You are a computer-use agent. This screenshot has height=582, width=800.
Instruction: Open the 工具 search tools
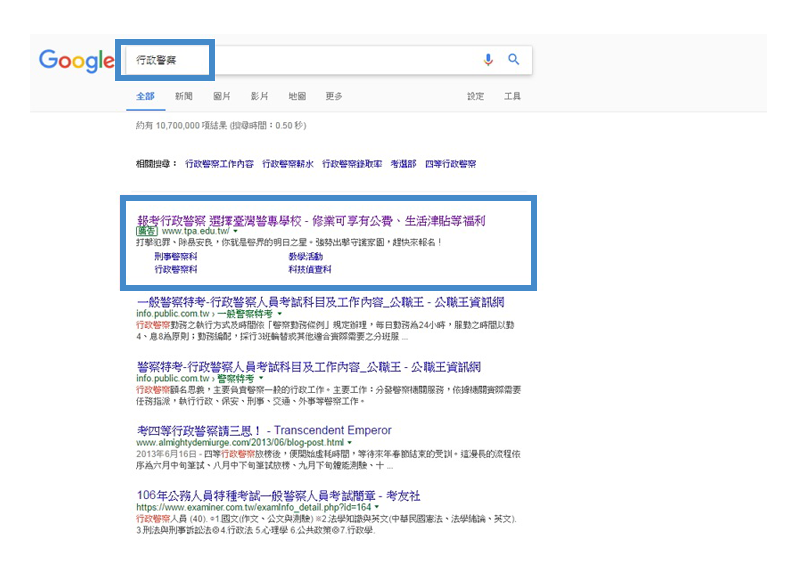[x=512, y=96]
